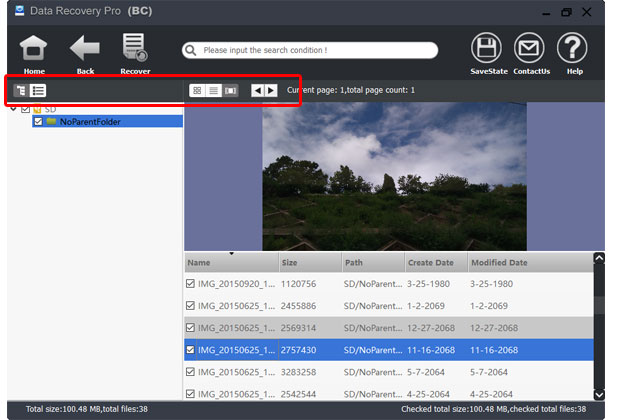Sort by the Create Date column header
620x420 pixels.
click(437, 263)
